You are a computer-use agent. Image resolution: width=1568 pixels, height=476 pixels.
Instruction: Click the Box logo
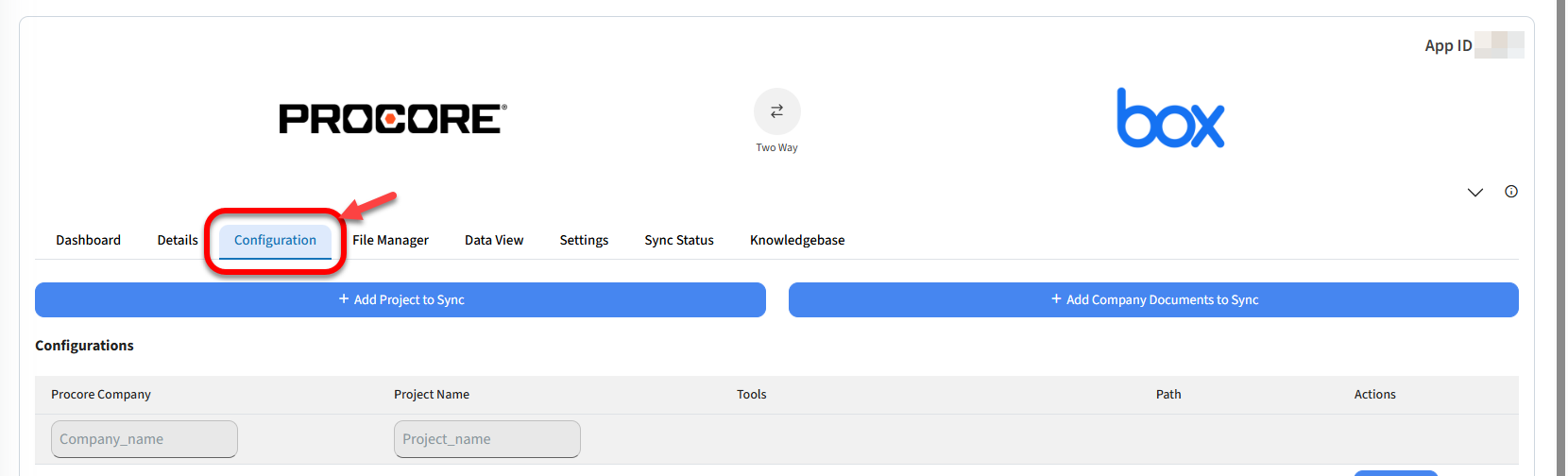tap(1170, 119)
